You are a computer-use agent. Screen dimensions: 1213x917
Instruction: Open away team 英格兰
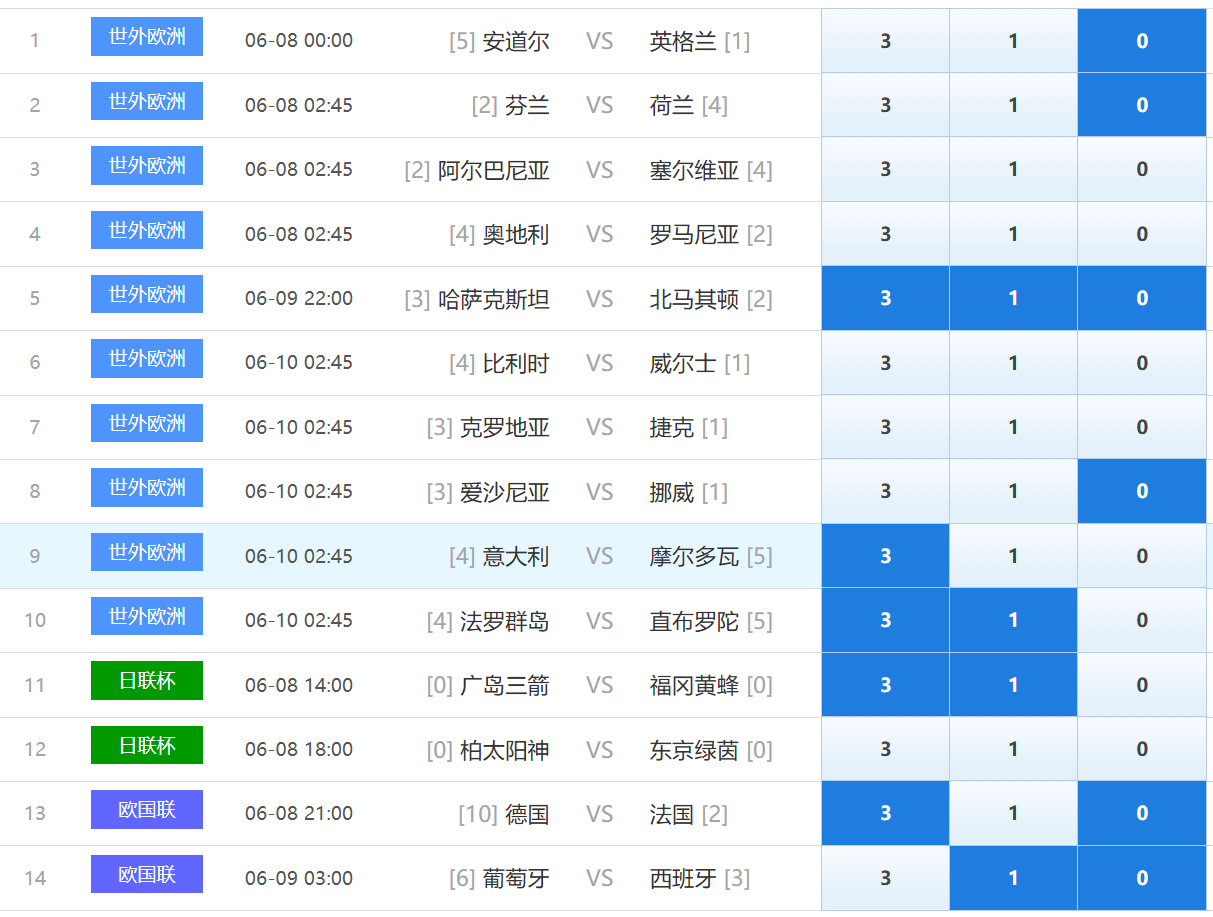[x=683, y=41]
